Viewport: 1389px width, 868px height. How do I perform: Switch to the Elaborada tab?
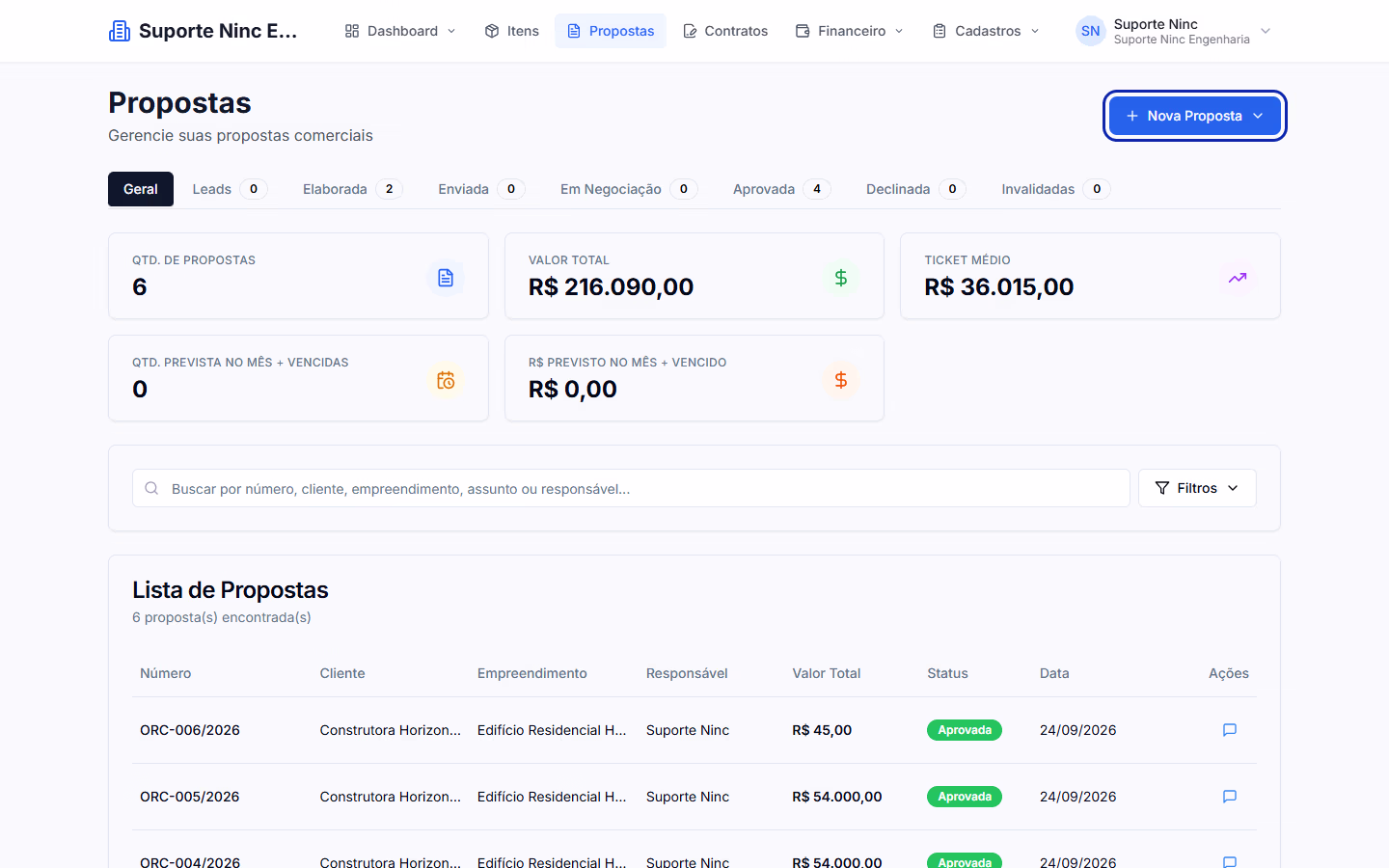(353, 189)
